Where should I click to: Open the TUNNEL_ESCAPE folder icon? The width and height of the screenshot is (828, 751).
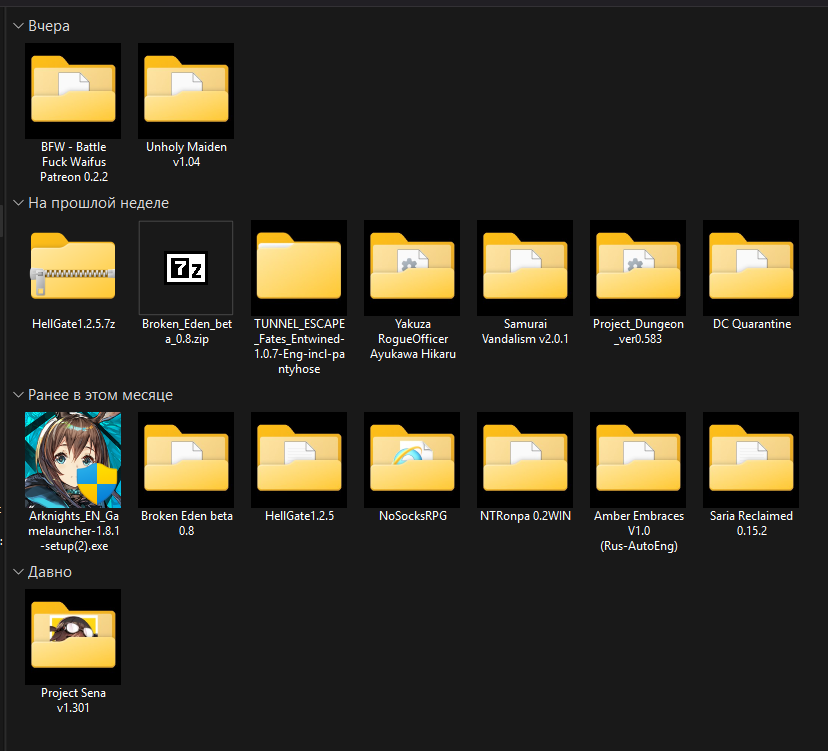299,267
